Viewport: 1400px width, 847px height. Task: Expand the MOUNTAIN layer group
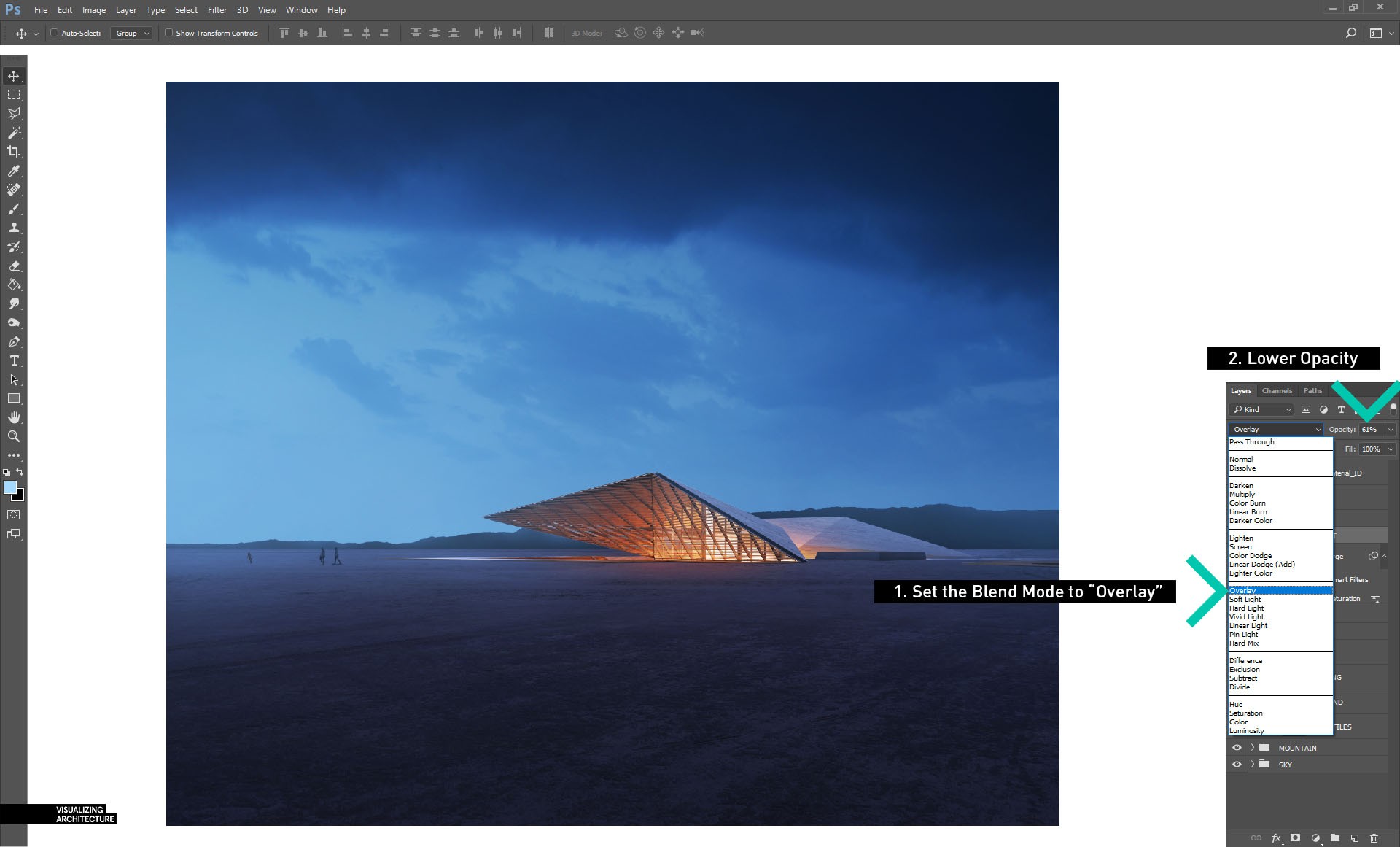pos(1252,748)
